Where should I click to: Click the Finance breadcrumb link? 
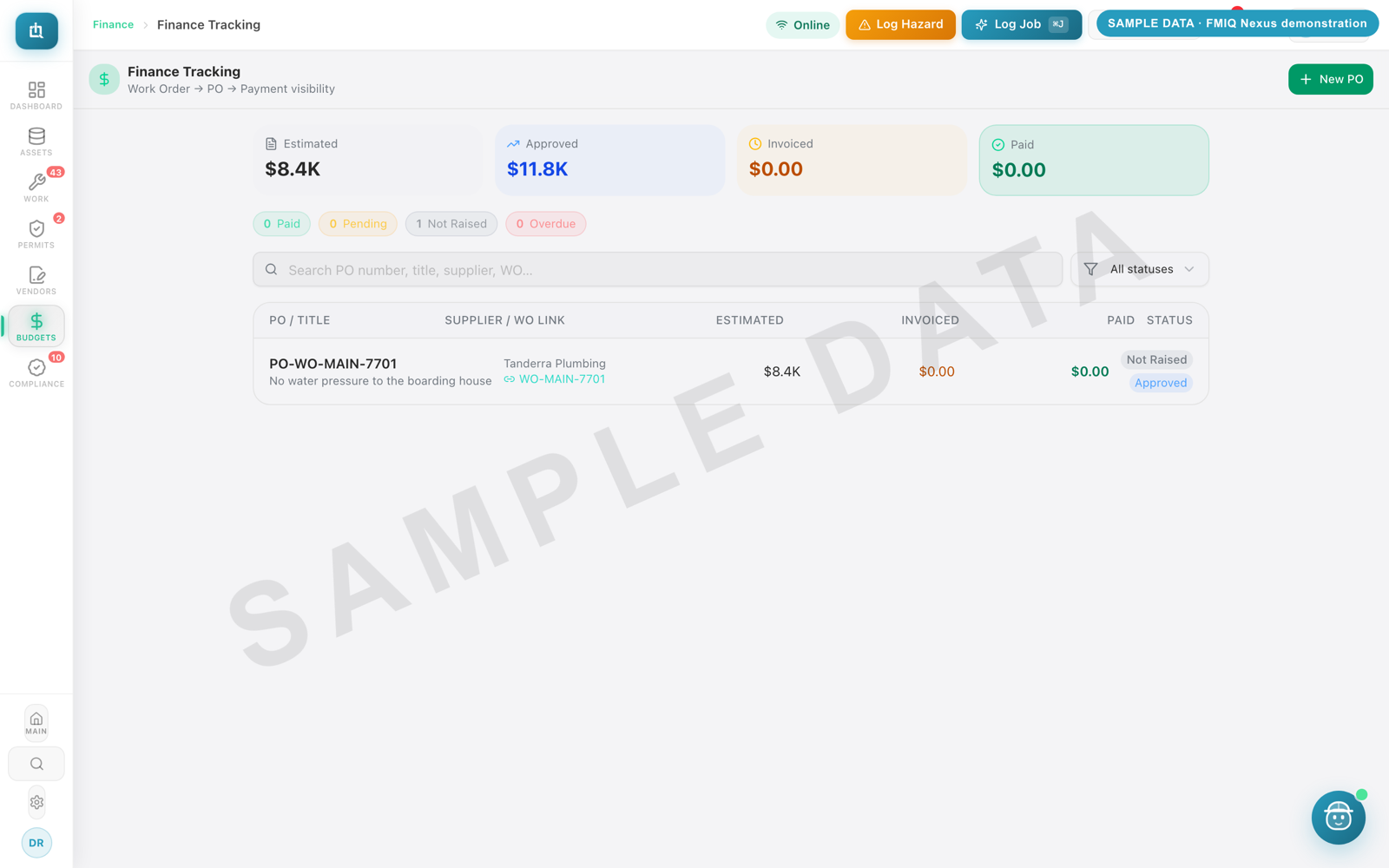coord(113,24)
